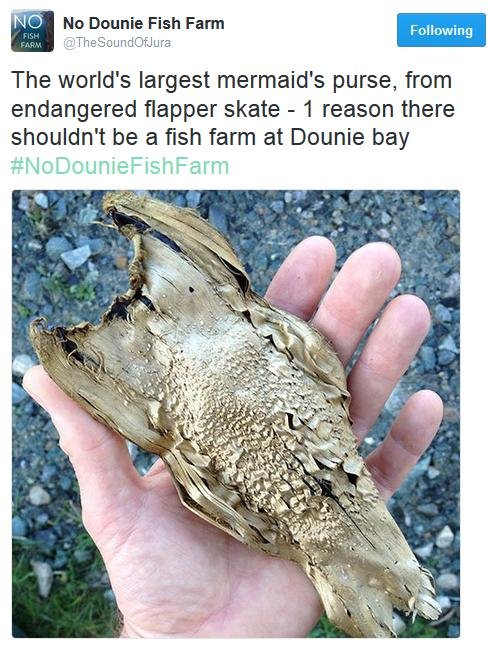Open the No Dounie Fish Farm display name

(144, 24)
